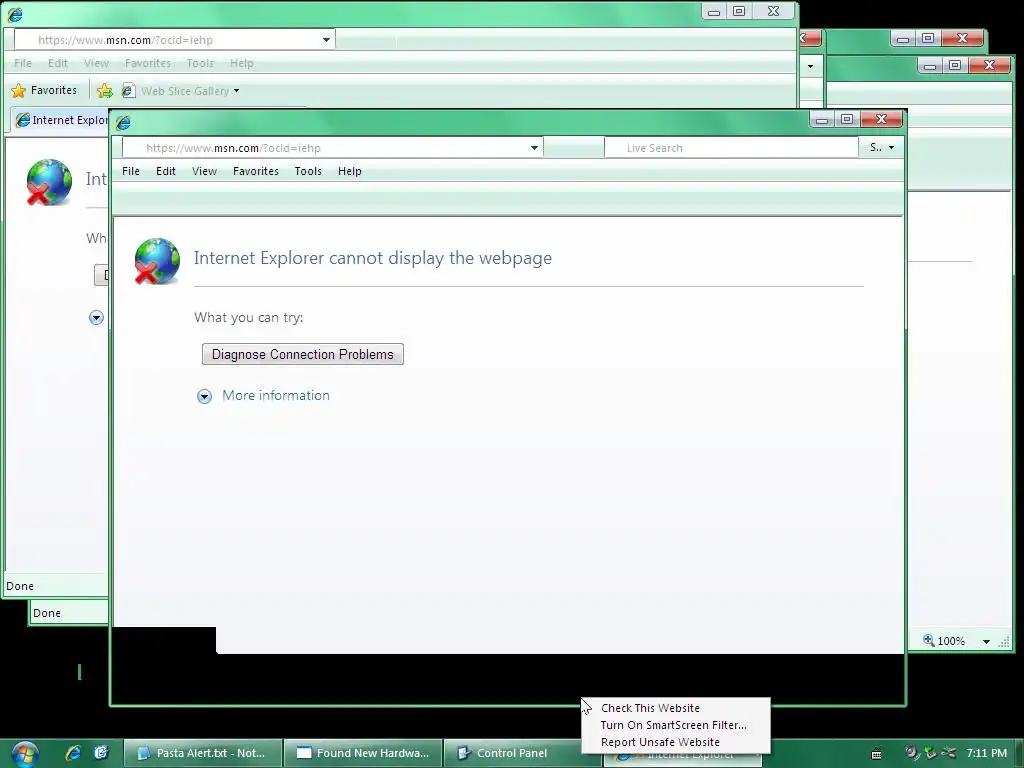Open the Help menu in the front window
Screen dimensions: 1024x768
tap(349, 171)
